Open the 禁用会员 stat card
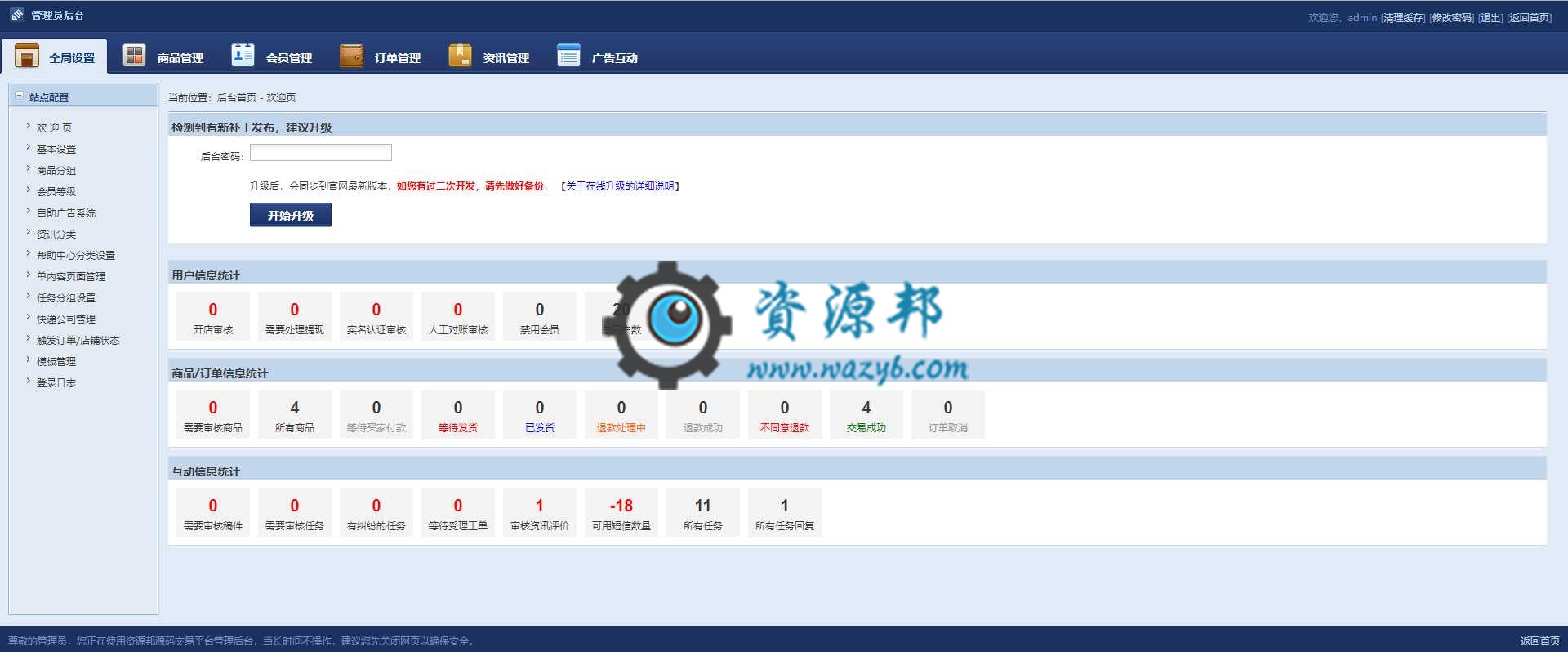Image resolution: width=1568 pixels, height=652 pixels. pos(540,316)
